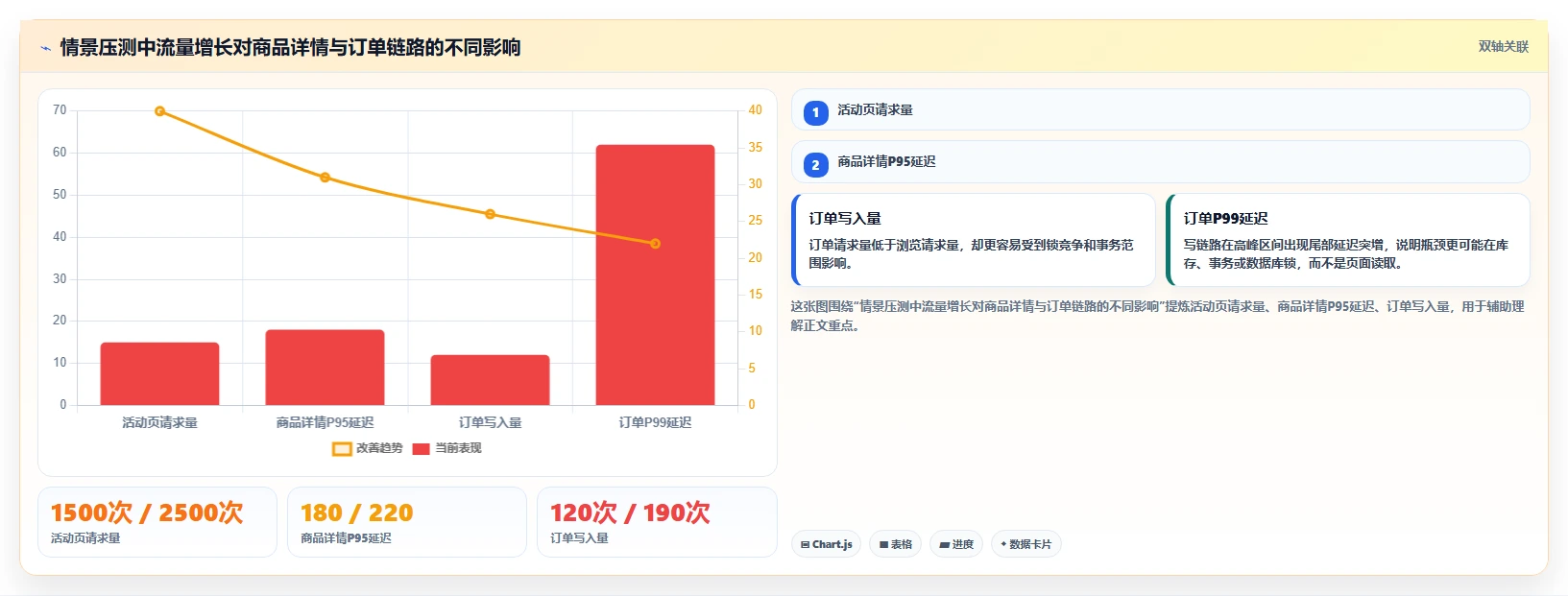Click the trend line point on 订单P99延迟 bar
The height and width of the screenshot is (596, 1568).
coord(655,244)
